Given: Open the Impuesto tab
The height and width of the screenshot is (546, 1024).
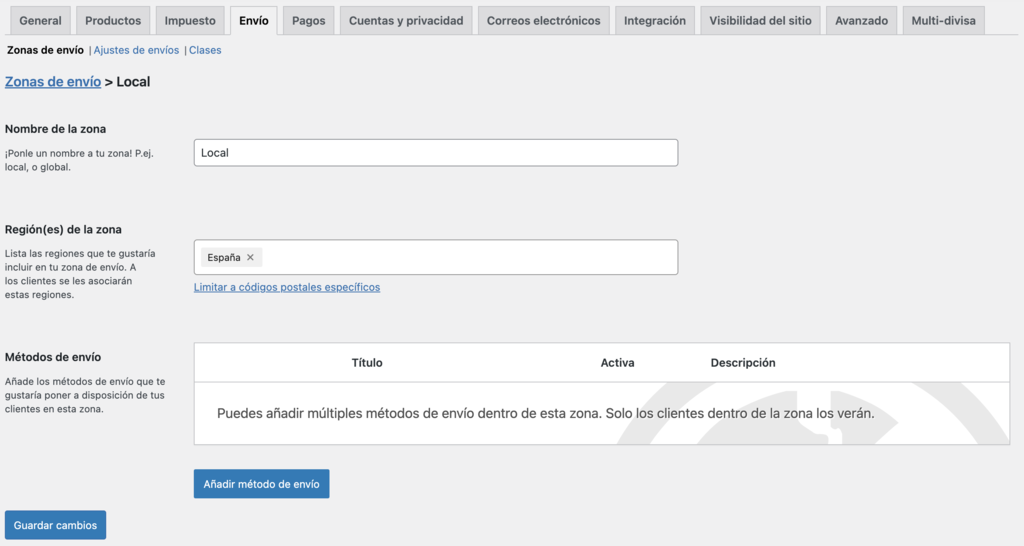Looking at the screenshot, I should 190,20.
